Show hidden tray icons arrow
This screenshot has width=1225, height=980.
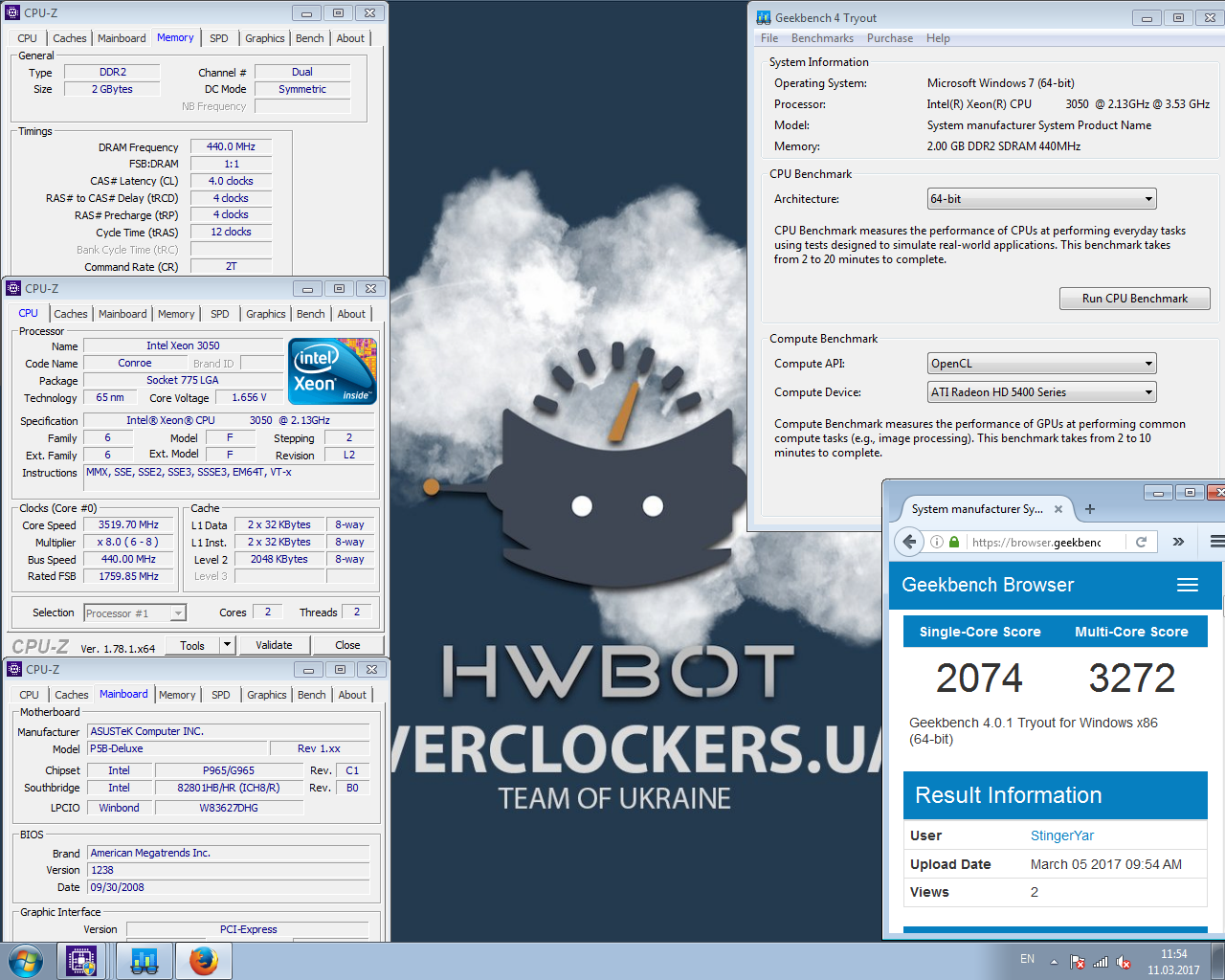(x=1054, y=962)
